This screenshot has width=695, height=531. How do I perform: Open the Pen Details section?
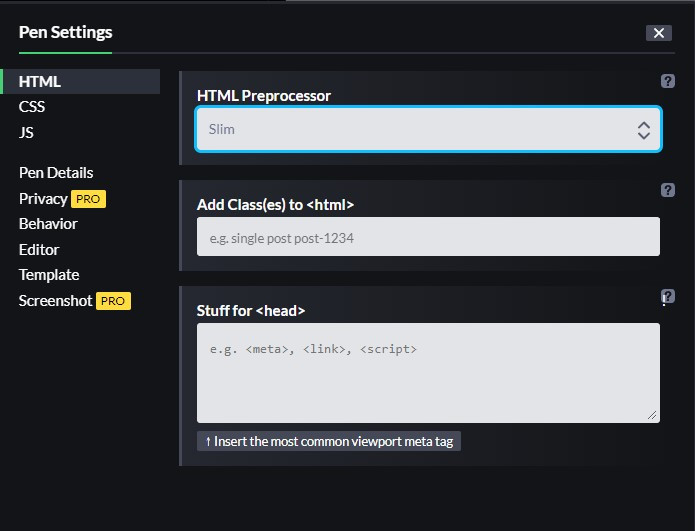click(56, 173)
